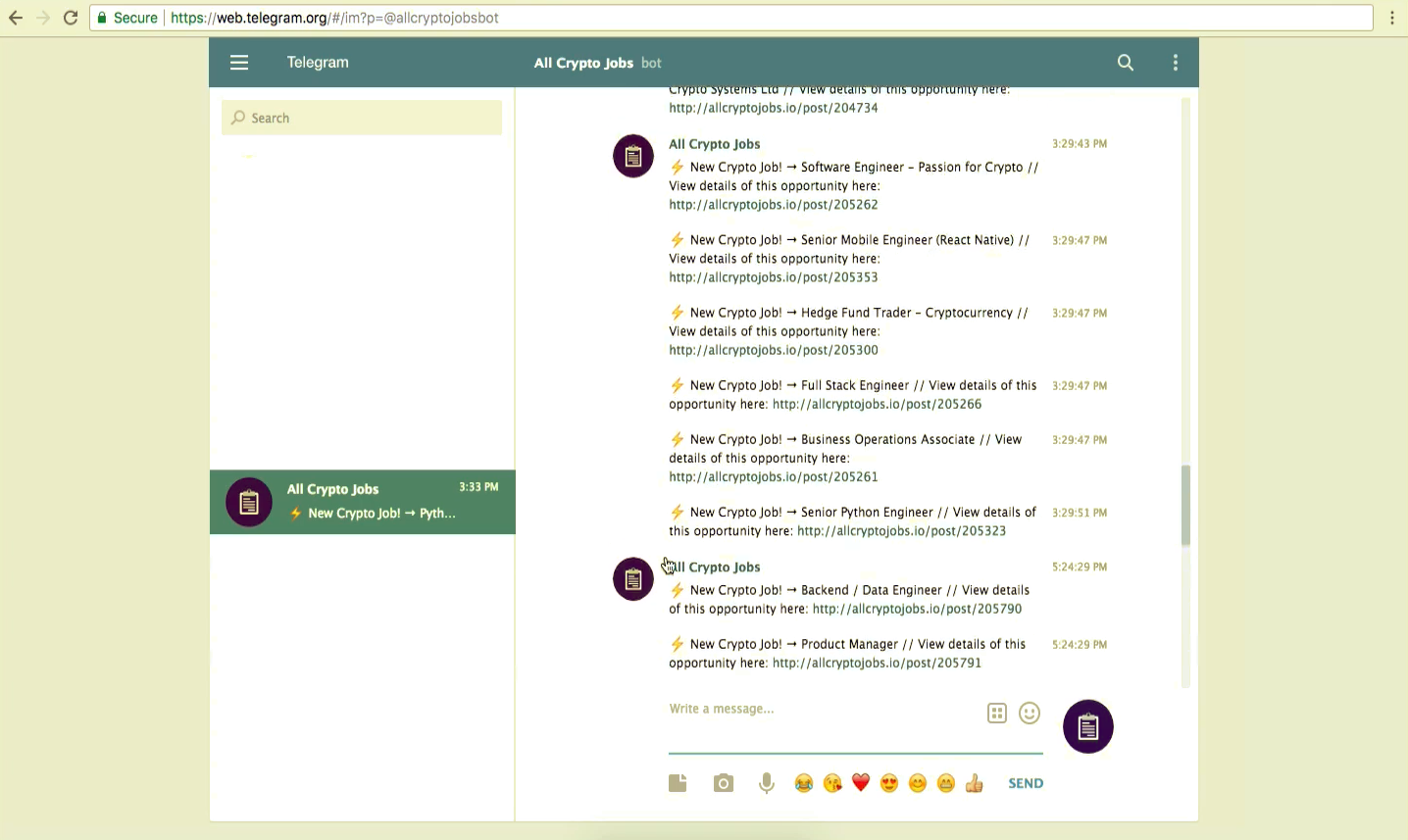This screenshot has width=1408, height=840.
Task: Insert the tears of joy emoji
Action: click(x=804, y=783)
